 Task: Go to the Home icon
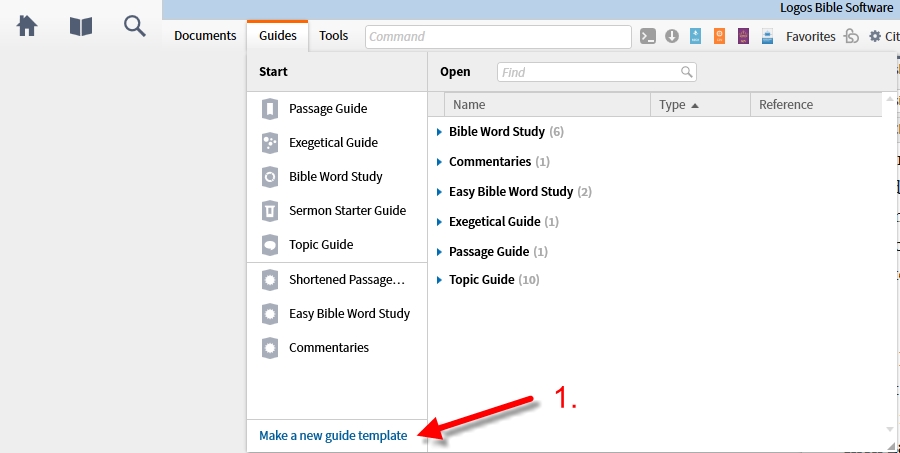click(27, 26)
